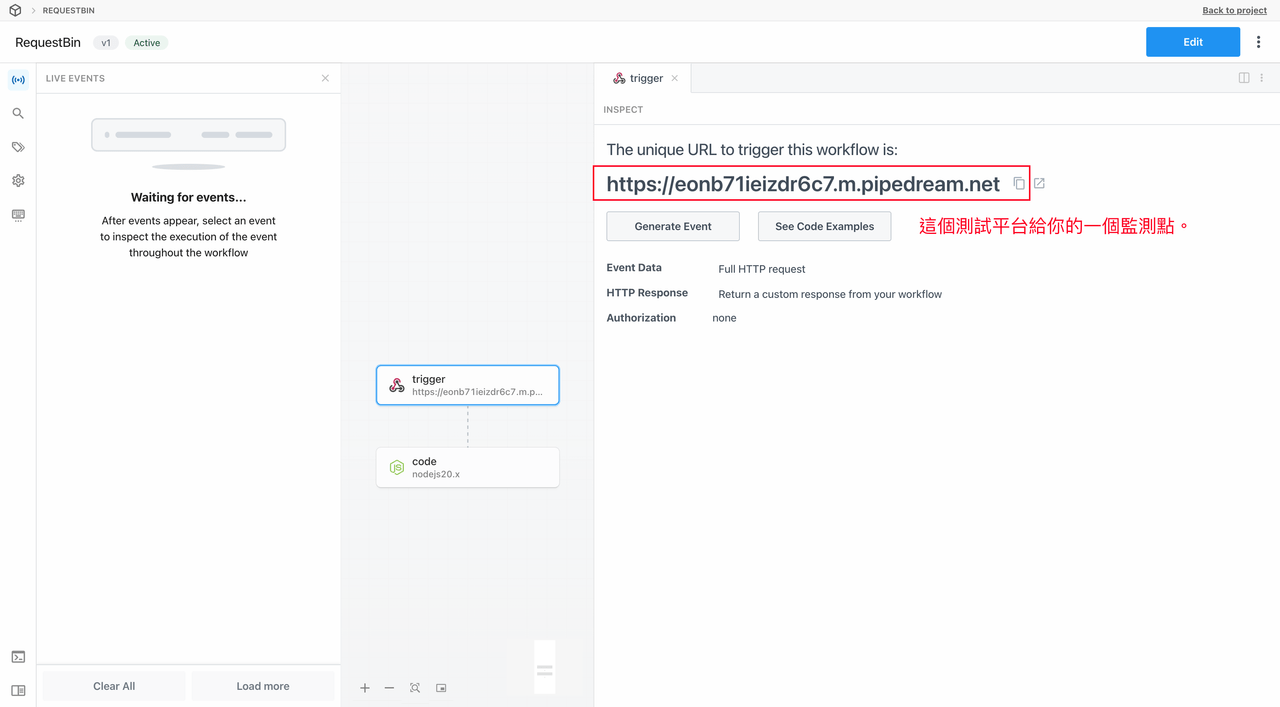Click the Load more button
The width and height of the screenshot is (1280, 707).
pos(263,686)
